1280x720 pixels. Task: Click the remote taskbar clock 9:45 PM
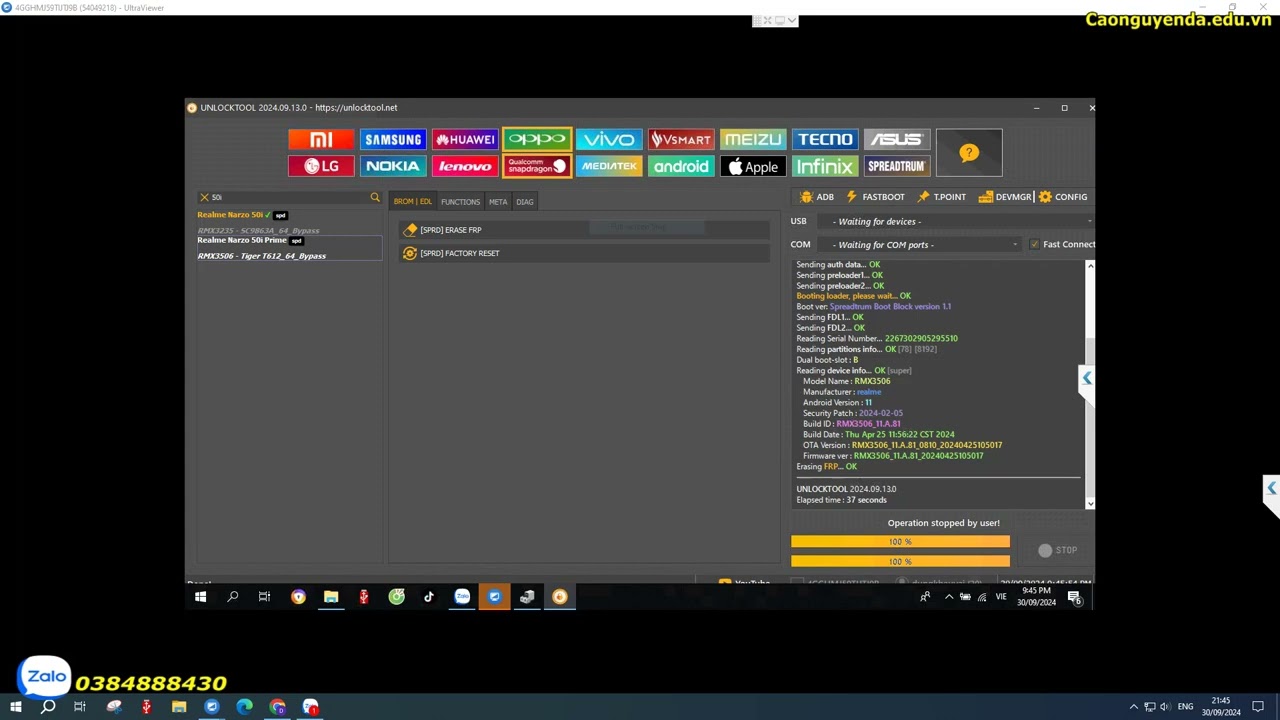click(x=1036, y=597)
